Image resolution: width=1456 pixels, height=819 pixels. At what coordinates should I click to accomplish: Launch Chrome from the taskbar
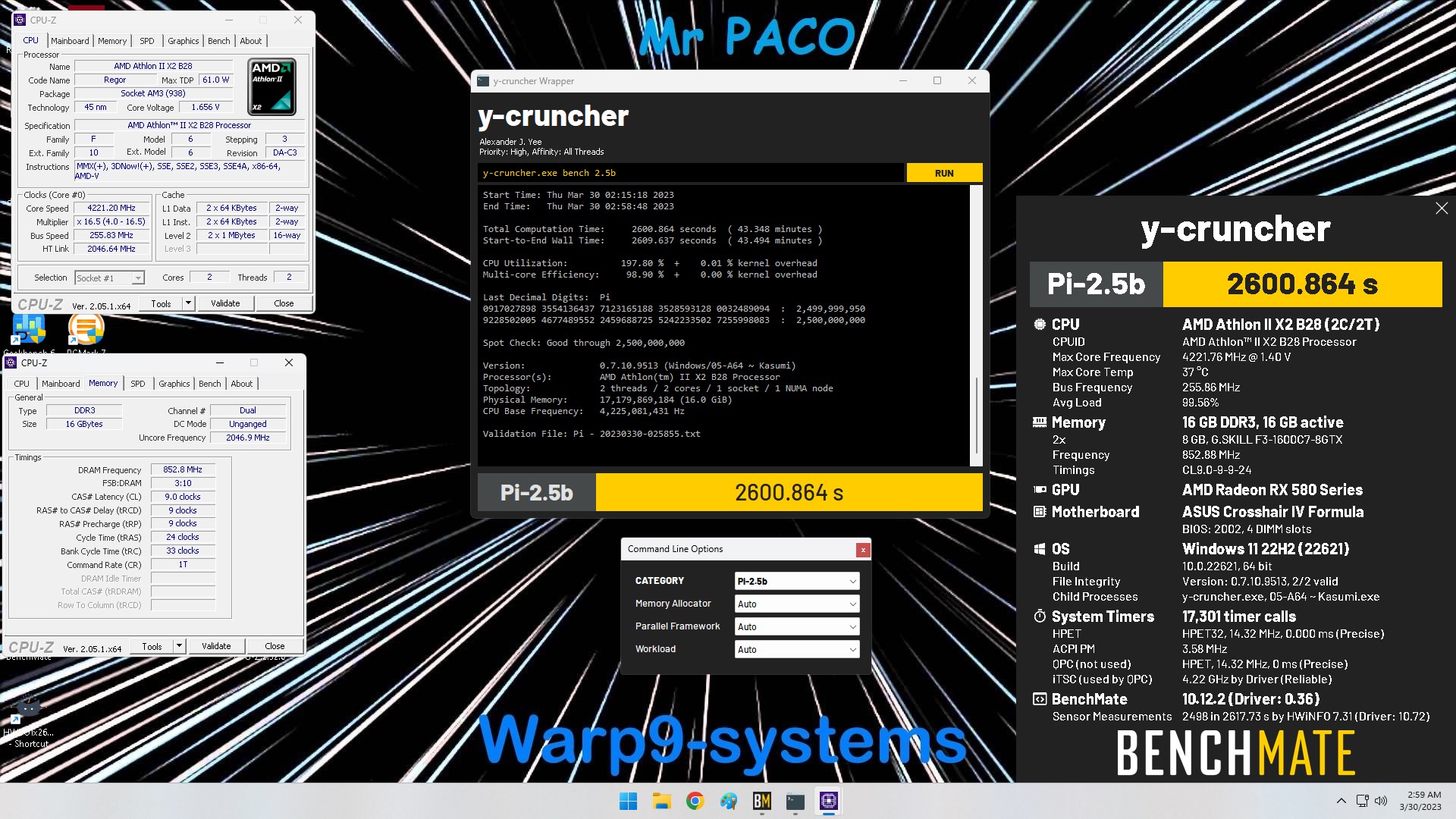695,801
